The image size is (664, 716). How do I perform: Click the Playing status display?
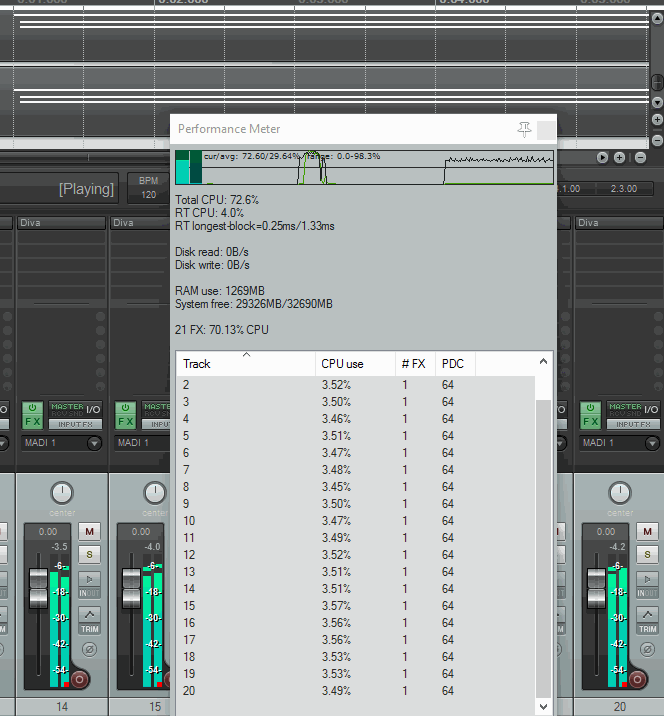coord(86,189)
